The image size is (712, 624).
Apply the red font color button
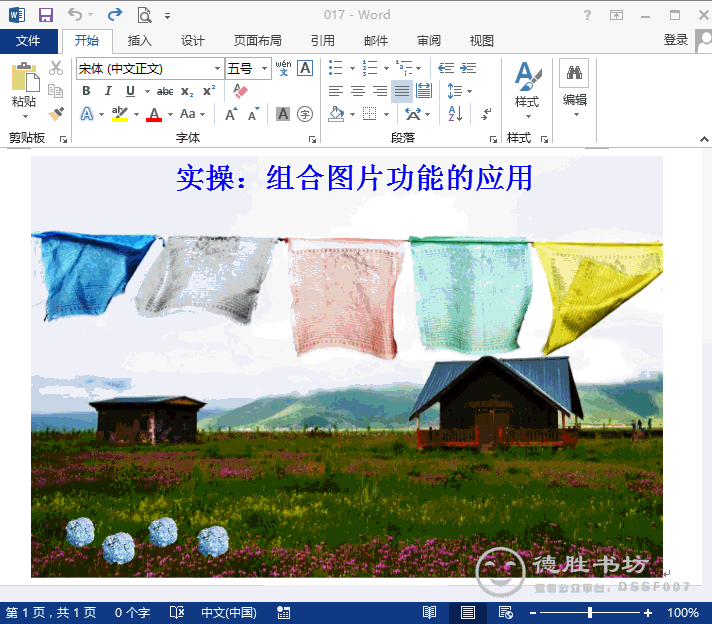[x=154, y=114]
